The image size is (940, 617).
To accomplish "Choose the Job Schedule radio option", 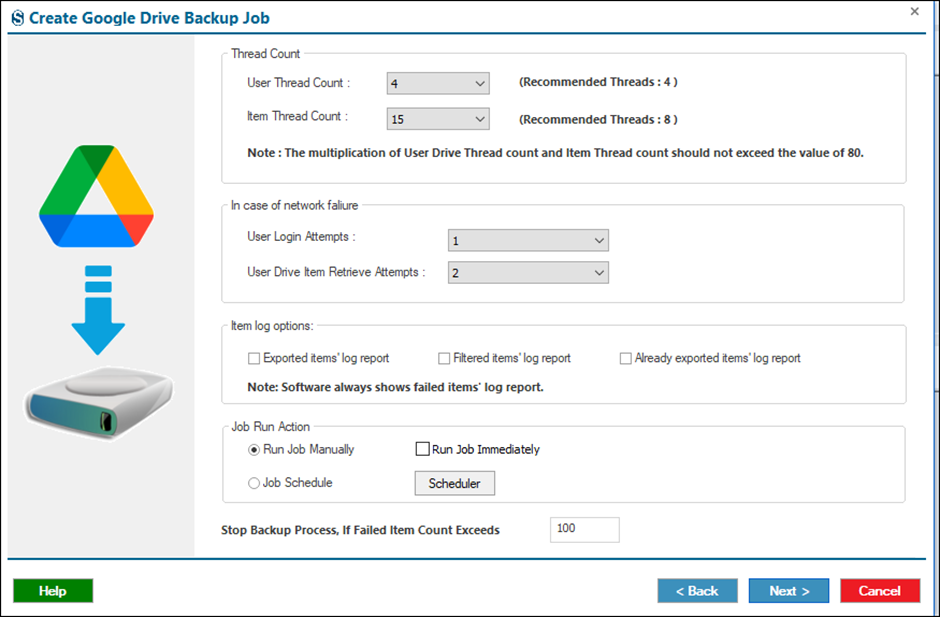I will coord(254,483).
